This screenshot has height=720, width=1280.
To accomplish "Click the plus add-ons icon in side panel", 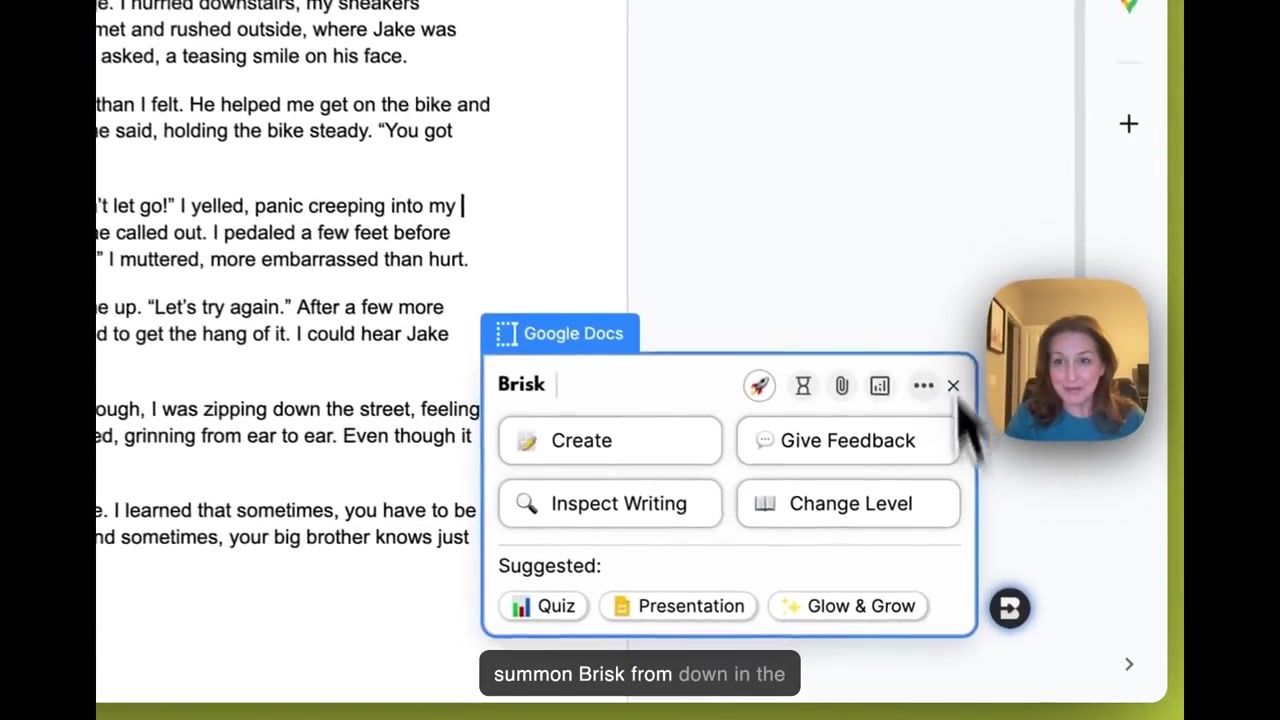I will 1128,124.
